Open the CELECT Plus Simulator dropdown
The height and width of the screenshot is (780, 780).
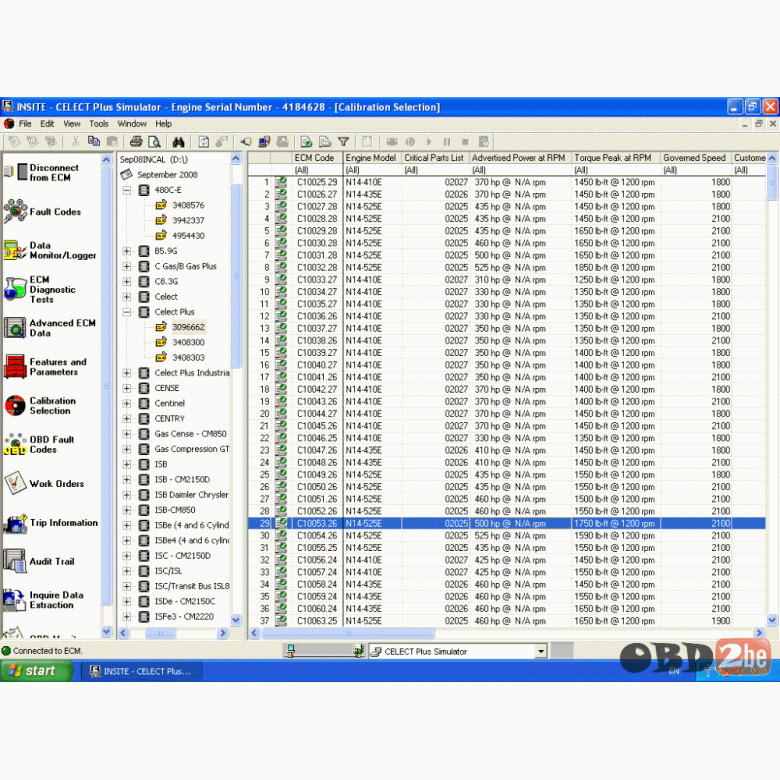(541, 651)
